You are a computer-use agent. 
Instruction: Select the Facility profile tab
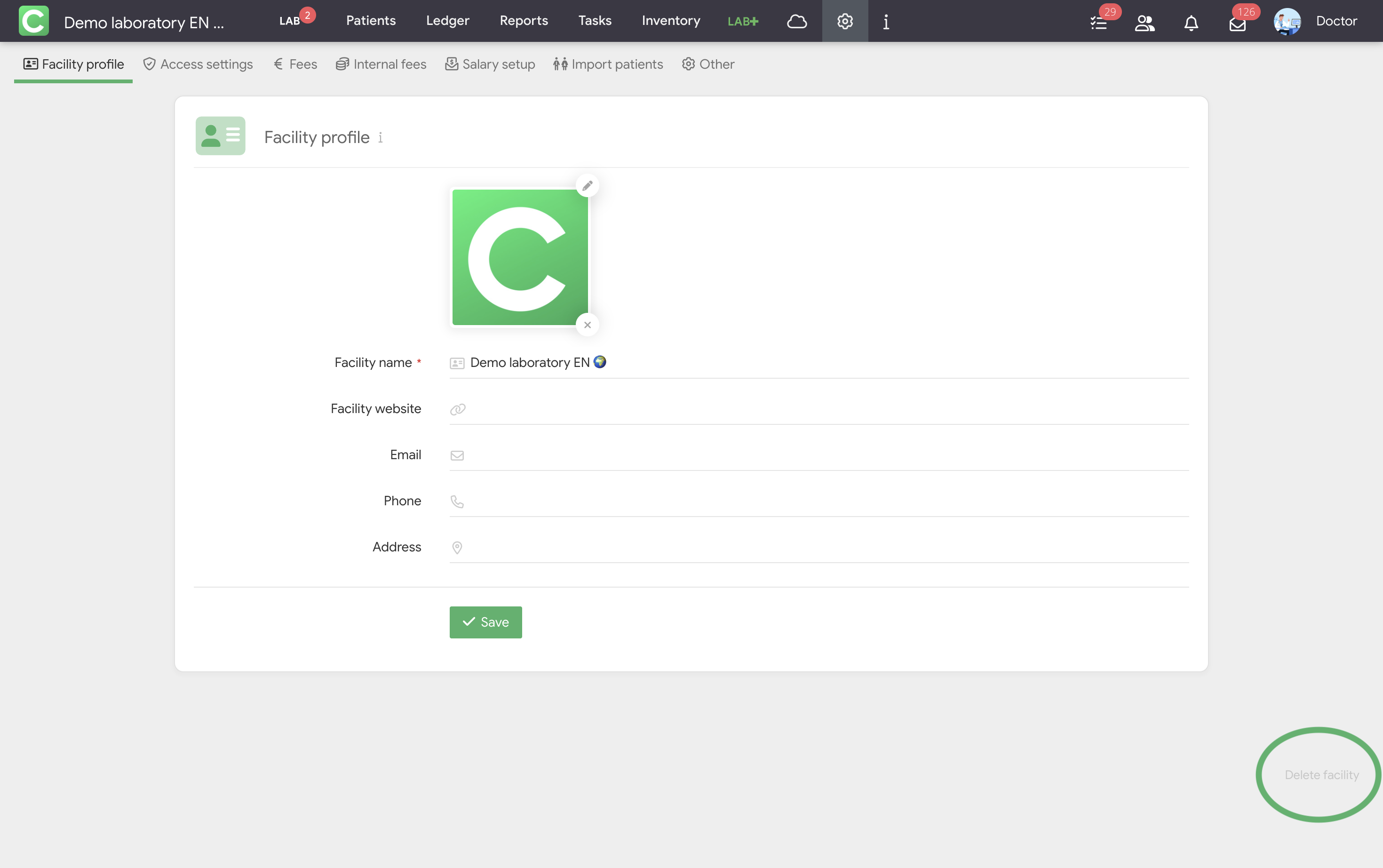73,64
